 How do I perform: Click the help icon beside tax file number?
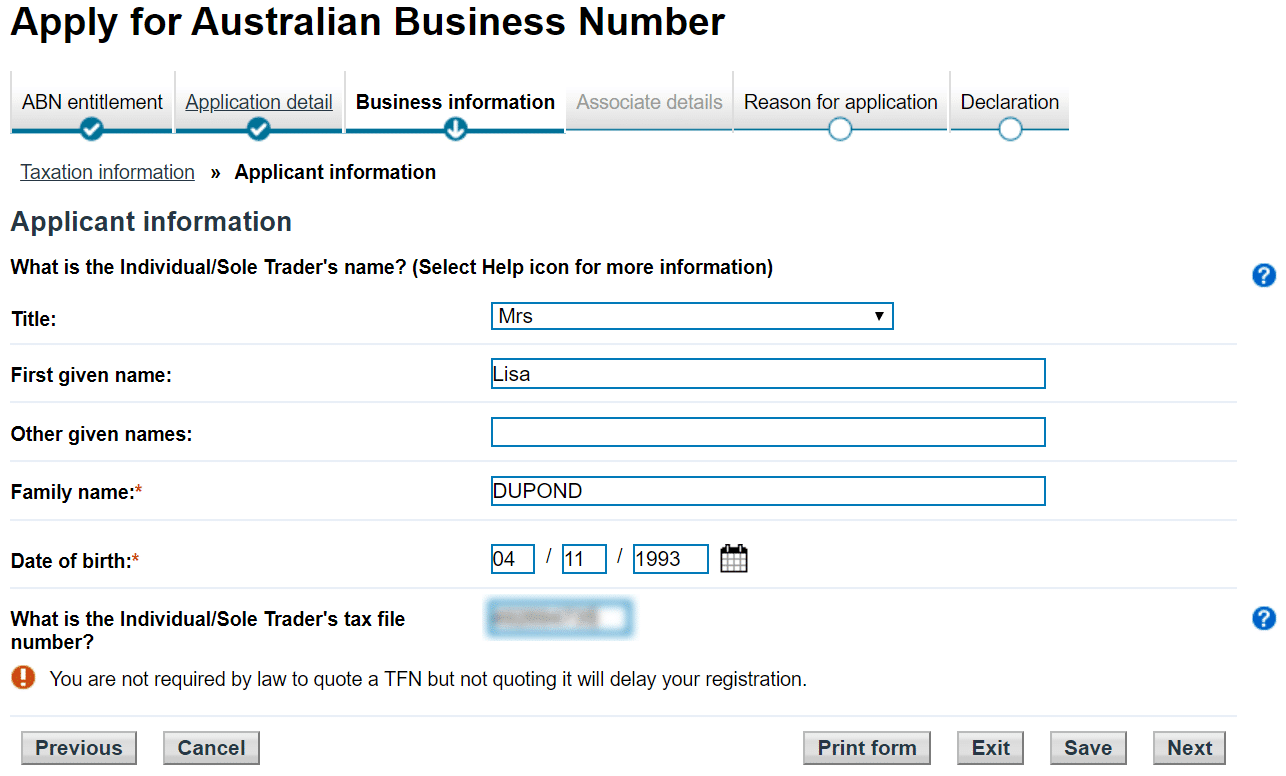(1263, 619)
